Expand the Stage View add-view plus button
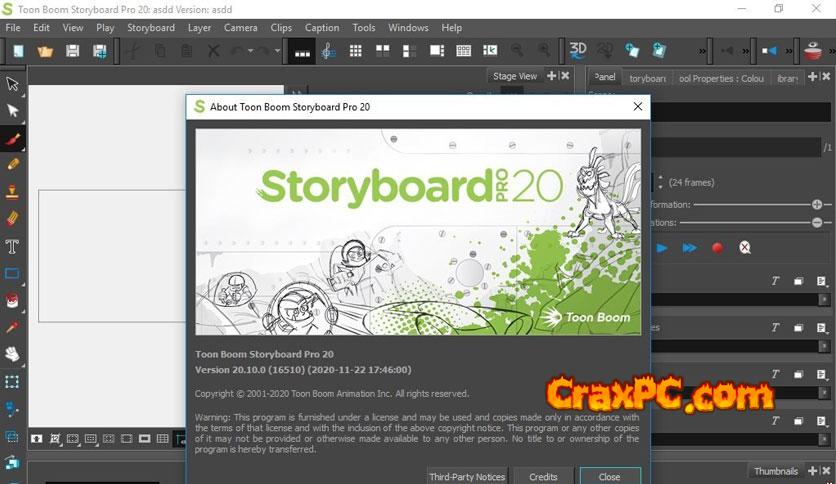This screenshot has width=836, height=484. [552, 76]
